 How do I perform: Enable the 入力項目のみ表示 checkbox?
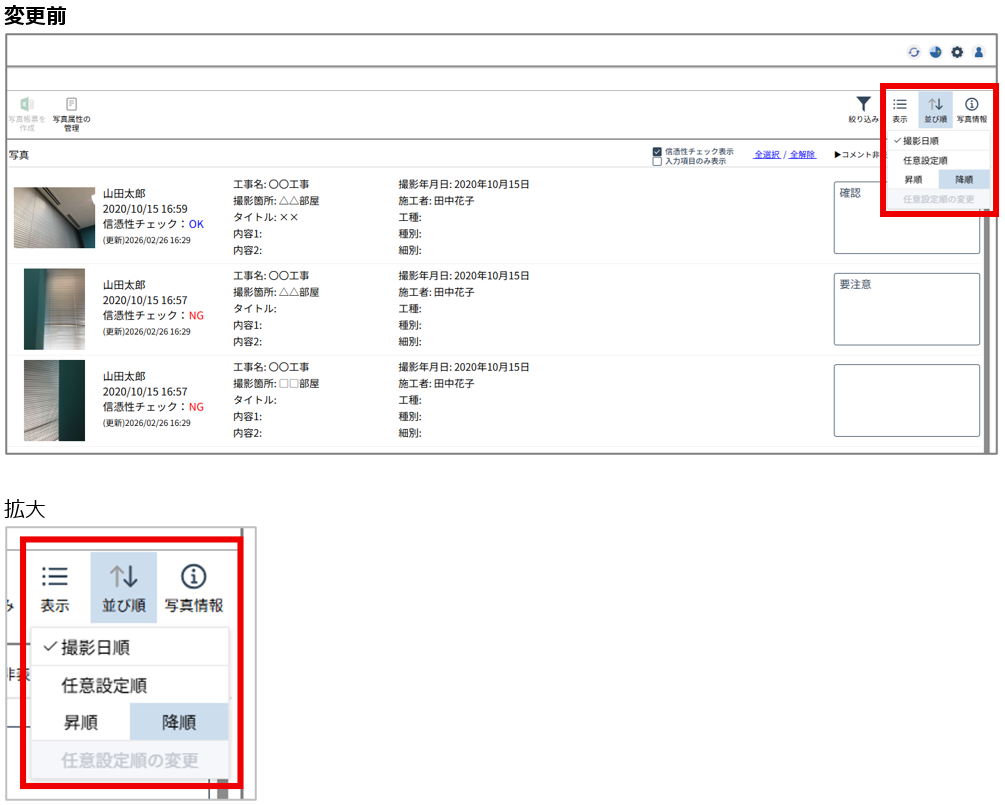coord(657,161)
